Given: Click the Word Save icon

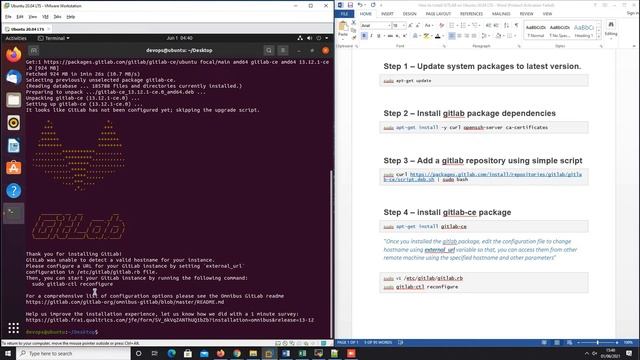Looking at the screenshot, I should 350,5.
